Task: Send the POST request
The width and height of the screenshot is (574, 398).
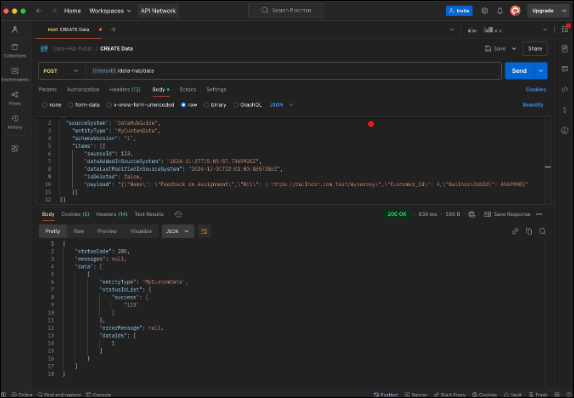Action: 519,71
